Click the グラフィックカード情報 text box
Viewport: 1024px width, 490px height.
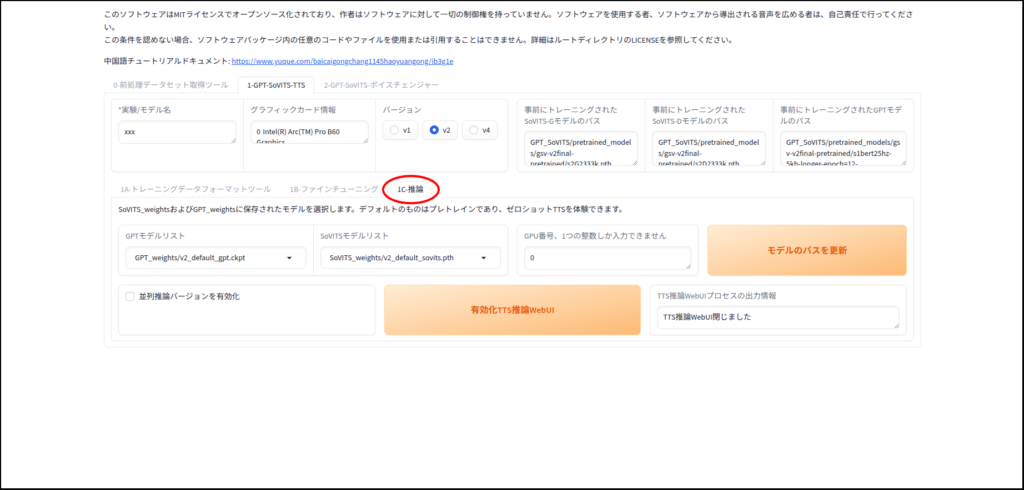309,132
